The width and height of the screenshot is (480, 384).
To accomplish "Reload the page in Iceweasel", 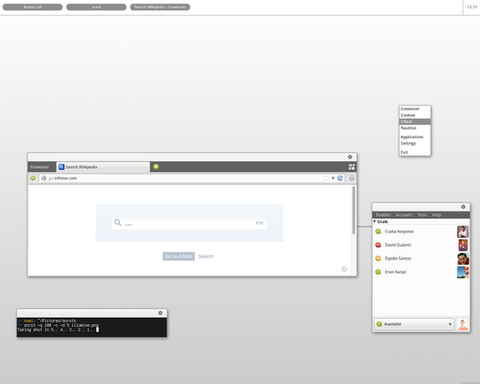I will click(340, 178).
